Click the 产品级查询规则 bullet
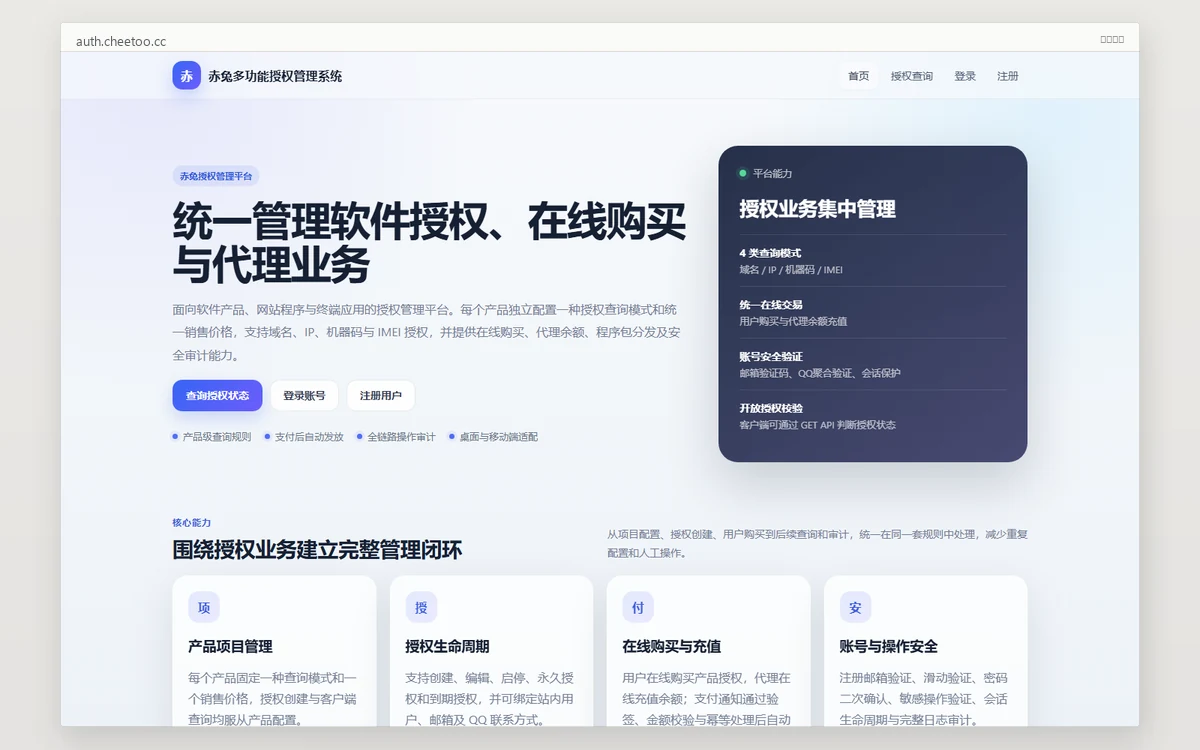 (211, 437)
